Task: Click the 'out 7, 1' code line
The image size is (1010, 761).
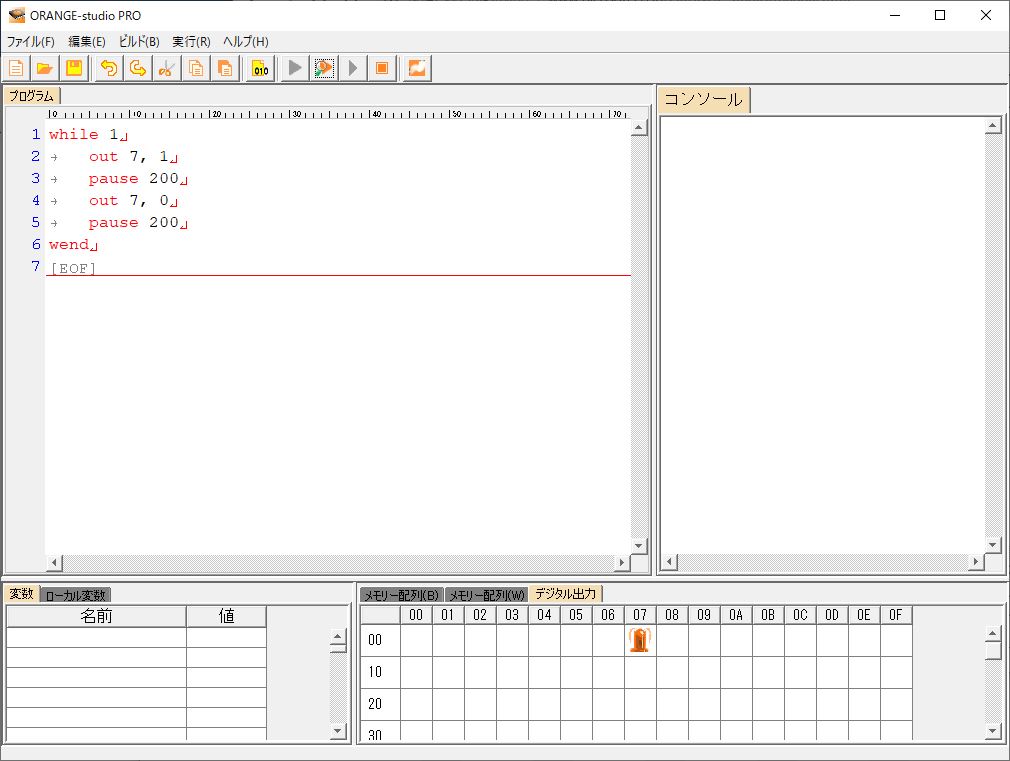Action: (x=133, y=157)
